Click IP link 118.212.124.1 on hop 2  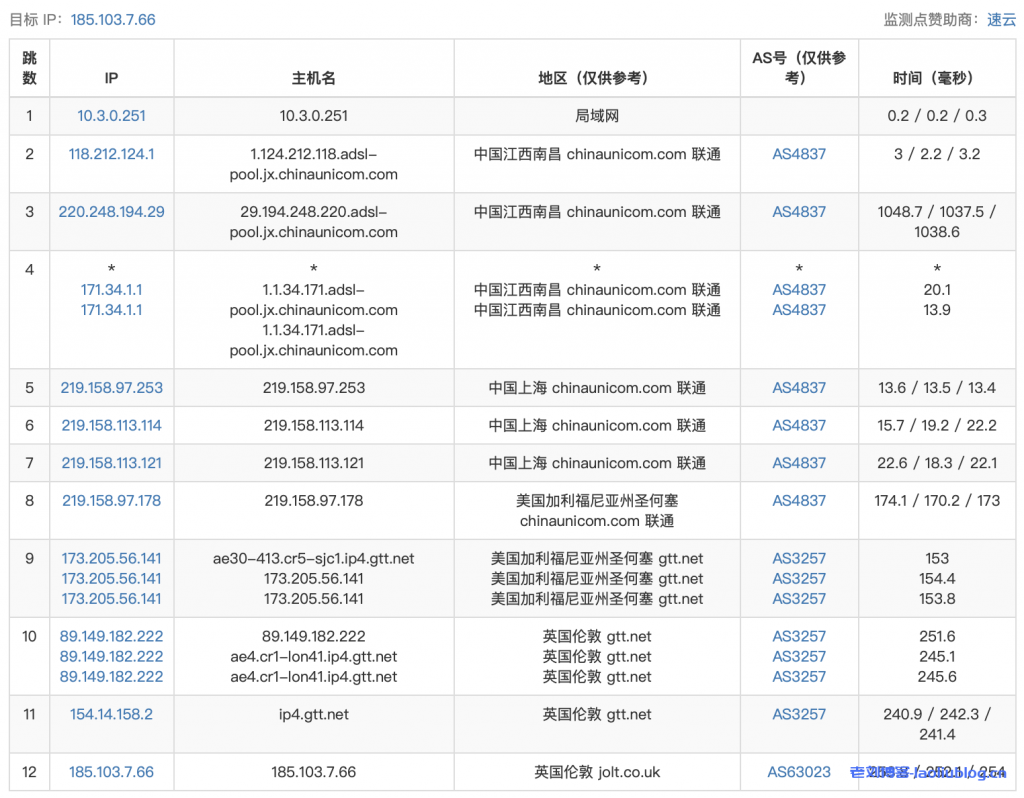pyautogui.click(x=110, y=154)
